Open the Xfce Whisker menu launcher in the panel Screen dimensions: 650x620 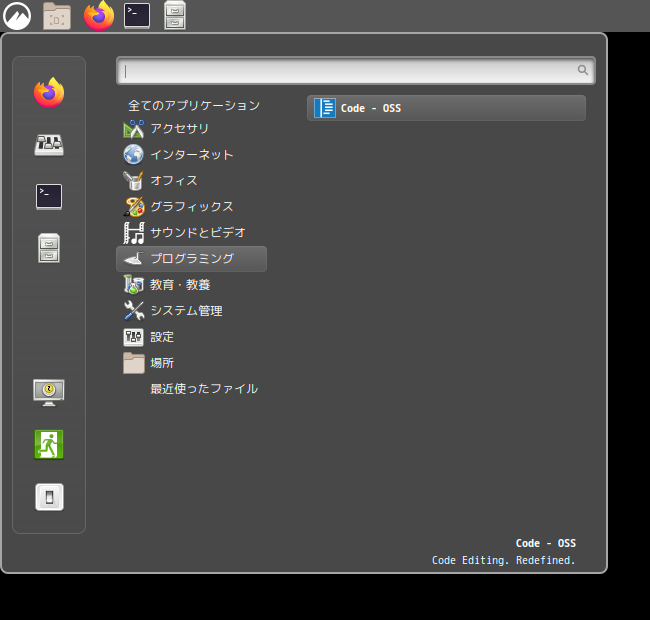coord(17,16)
